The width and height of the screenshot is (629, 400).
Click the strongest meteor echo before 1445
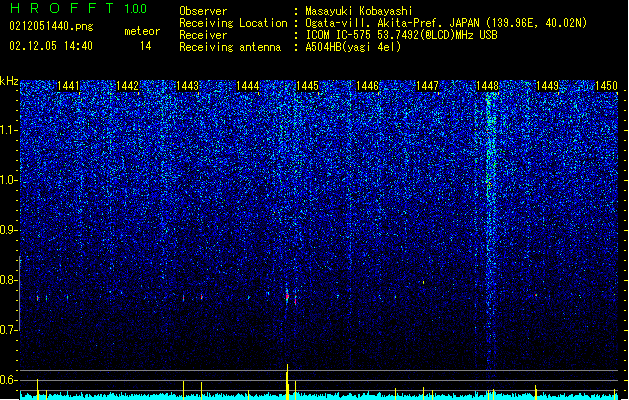pyautogui.click(x=287, y=297)
